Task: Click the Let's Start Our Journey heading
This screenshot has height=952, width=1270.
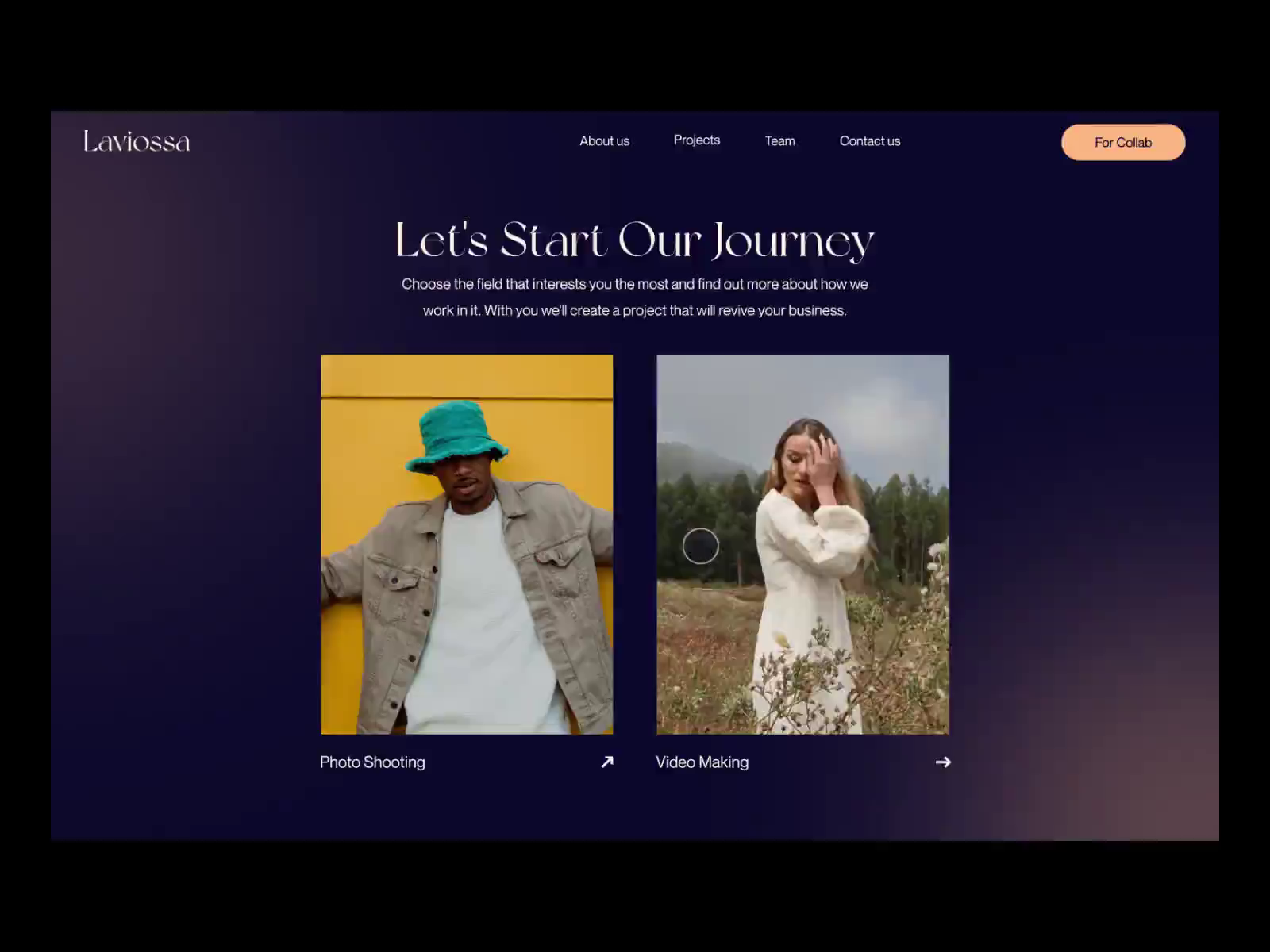Action: tap(634, 240)
